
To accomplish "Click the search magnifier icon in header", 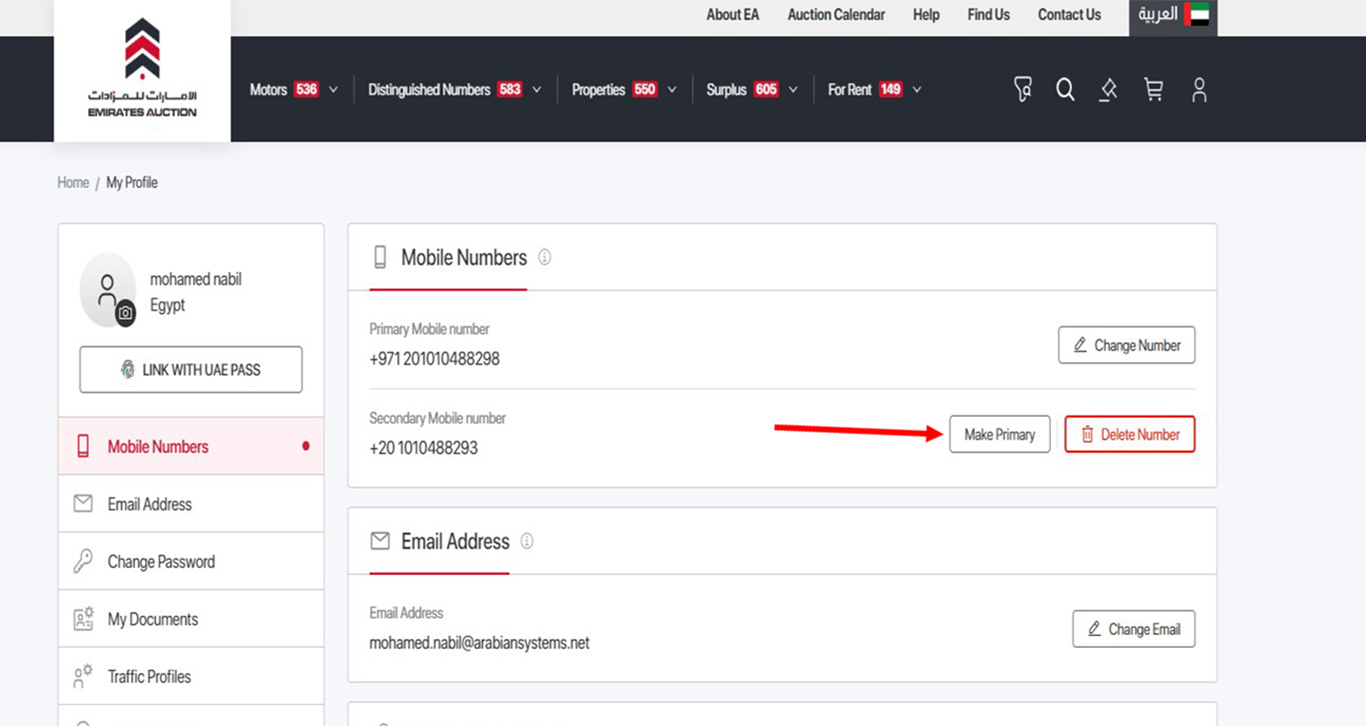I will pyautogui.click(x=1065, y=90).
